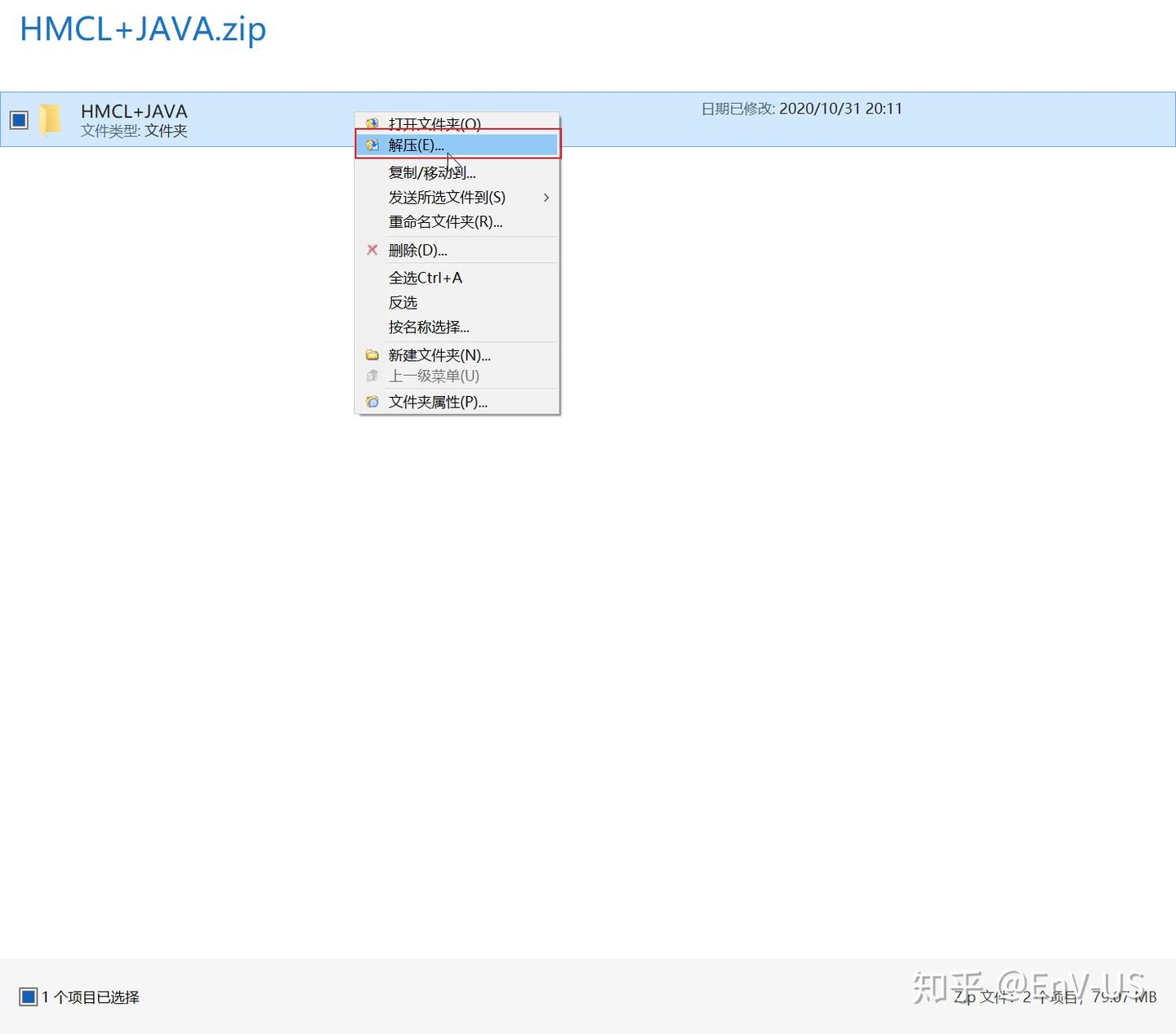Click the 日期已修改 timestamp text
Screen dimensions: 1176x1034
click(x=802, y=108)
